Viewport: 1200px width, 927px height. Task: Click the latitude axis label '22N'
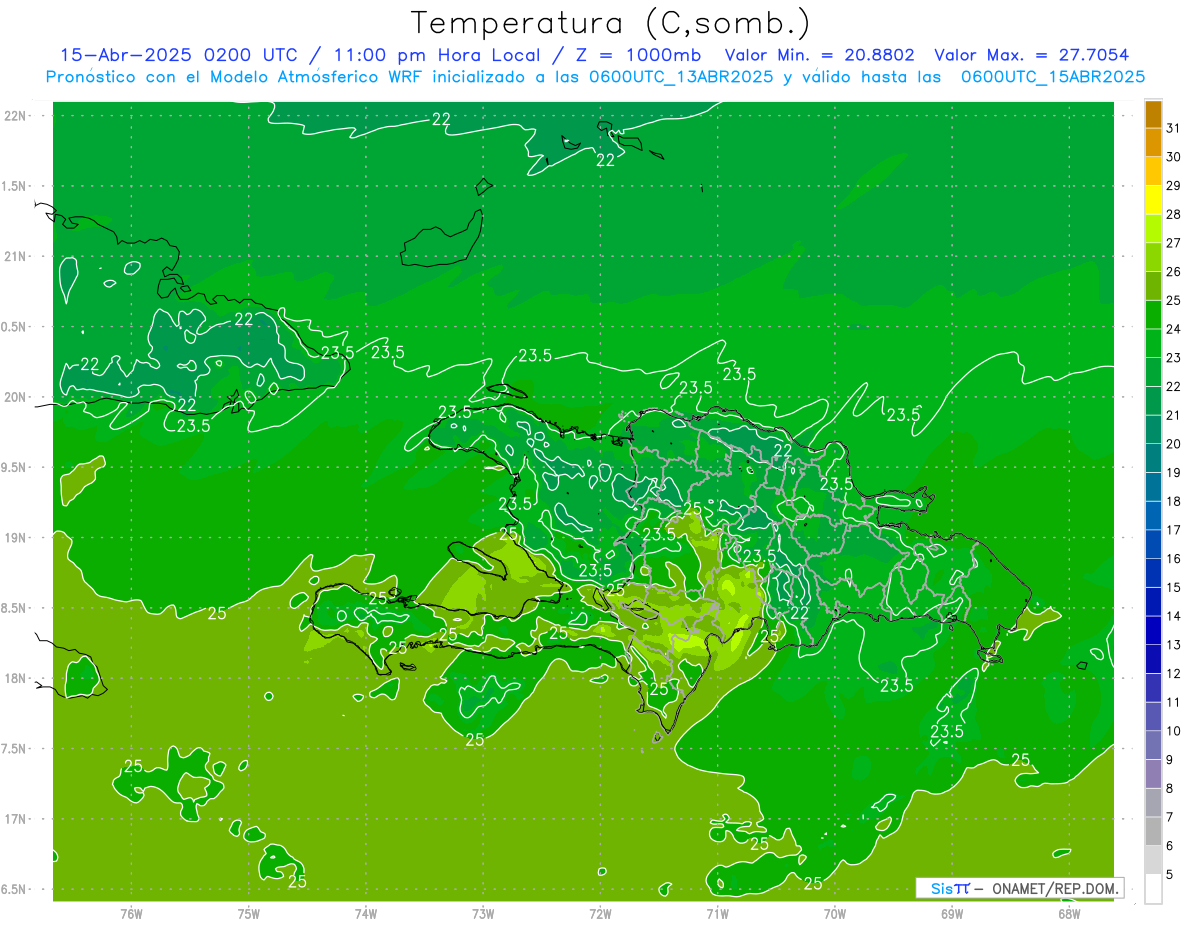[x=15, y=115]
